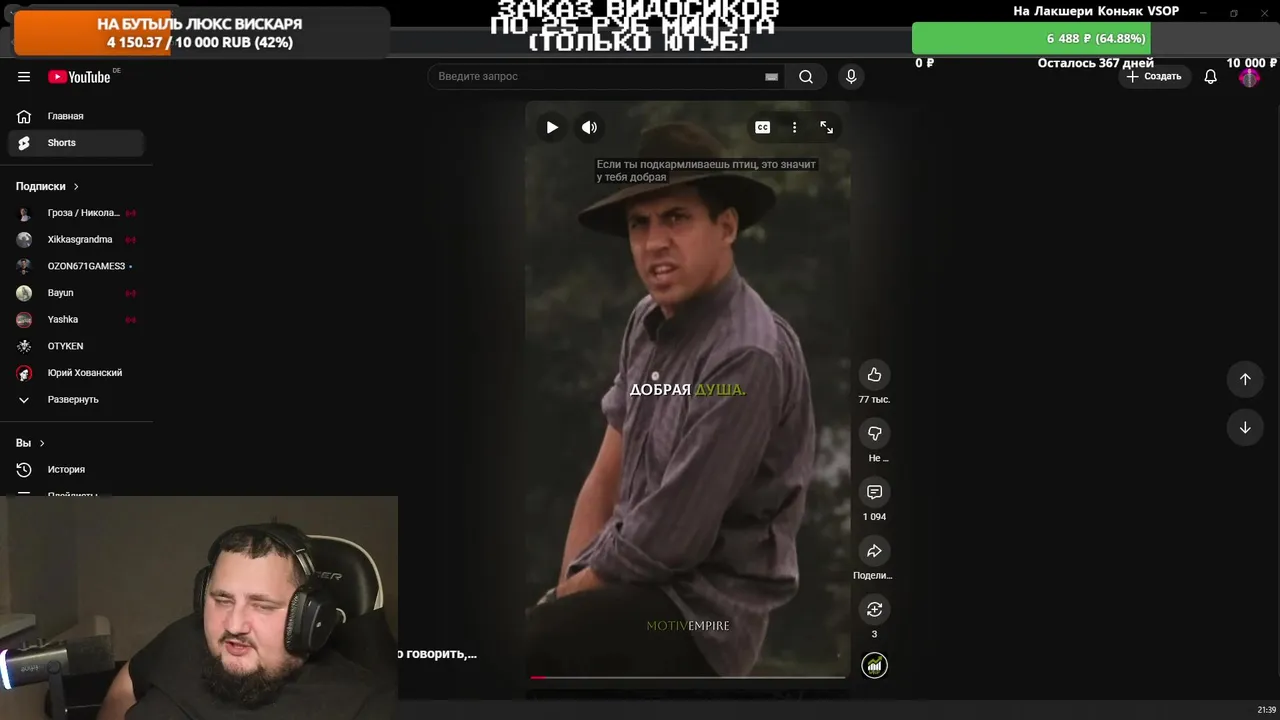The height and width of the screenshot is (720, 1280).
Task: Open the remix button showing 3
Action: (x=874, y=609)
